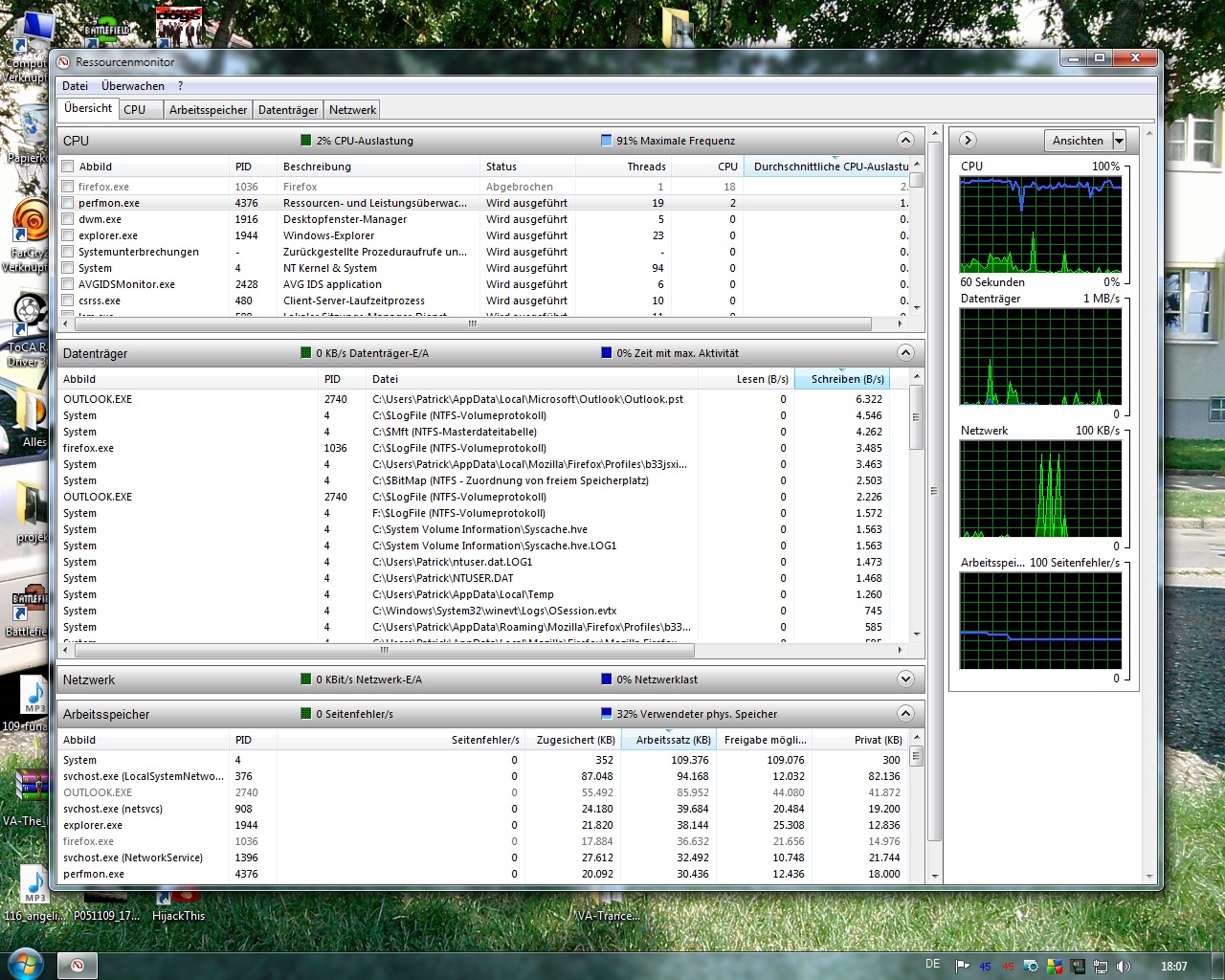The image size is (1225, 980).
Task: Collapse the graph pane with arrow button
Action: [968, 141]
